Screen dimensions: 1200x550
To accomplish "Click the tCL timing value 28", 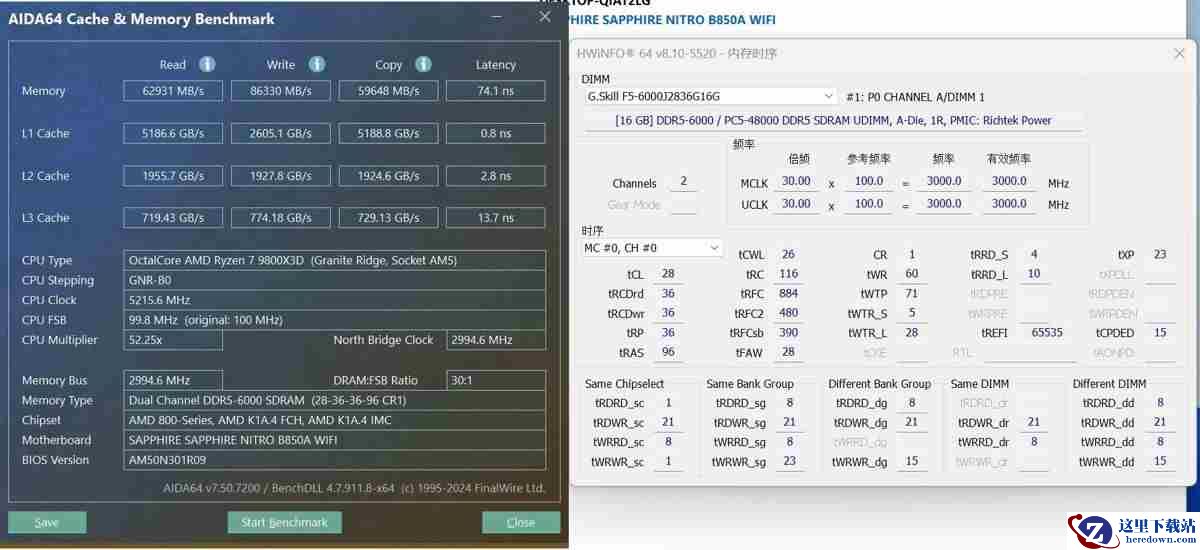I will click(x=668, y=274).
